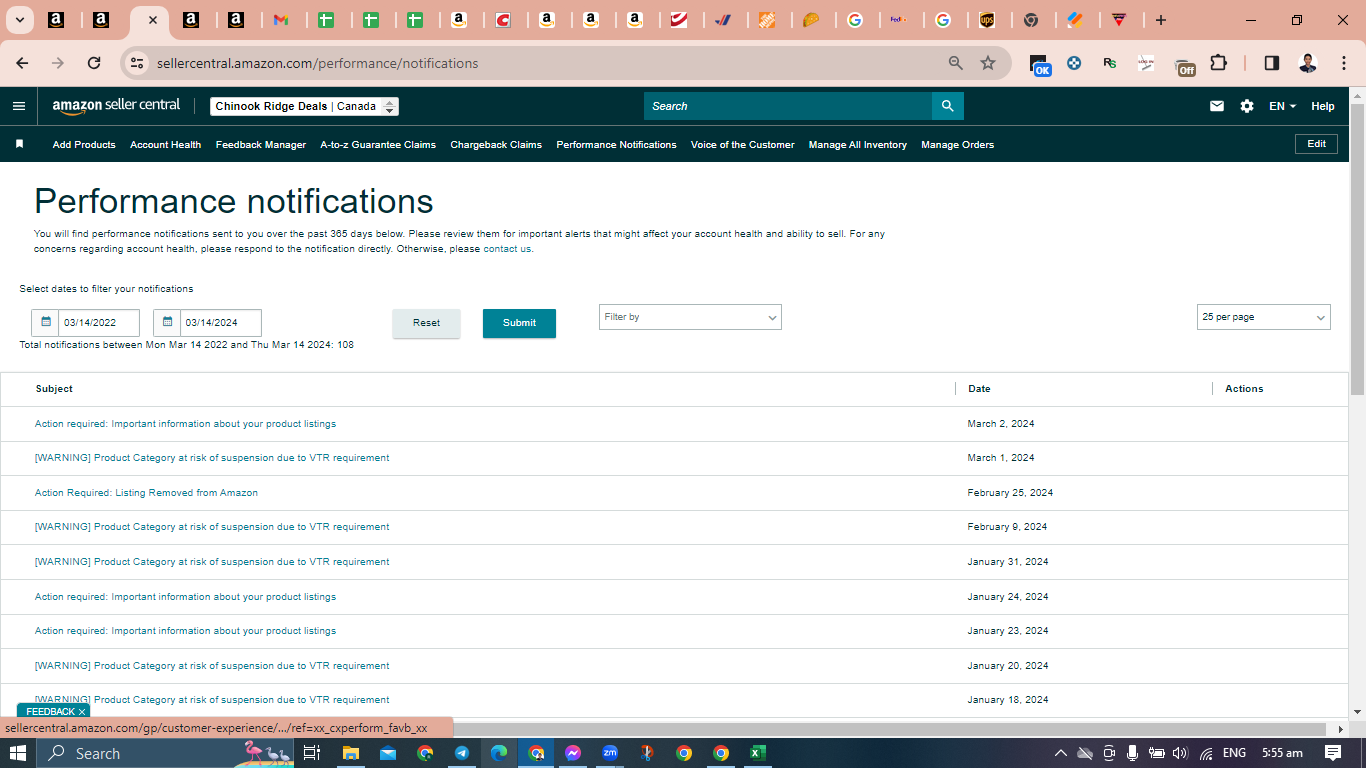
Task: Open the Windows notification center
Action: [x=1333, y=753]
